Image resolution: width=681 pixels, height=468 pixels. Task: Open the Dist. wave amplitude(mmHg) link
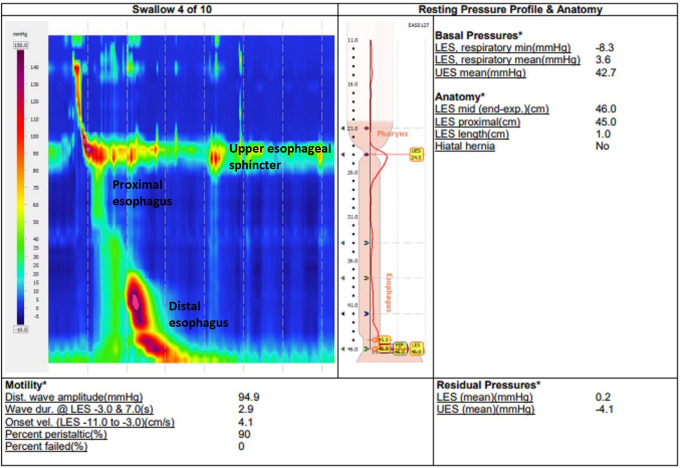point(74,397)
